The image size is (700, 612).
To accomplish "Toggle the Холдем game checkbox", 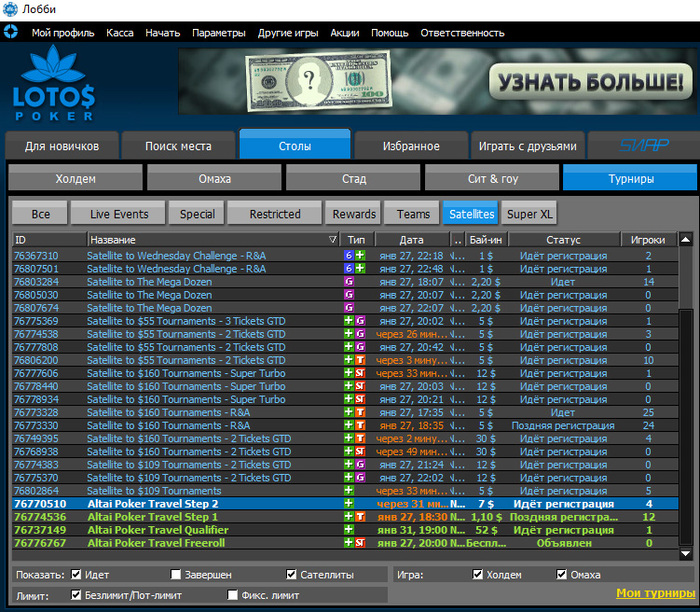I will (478, 574).
